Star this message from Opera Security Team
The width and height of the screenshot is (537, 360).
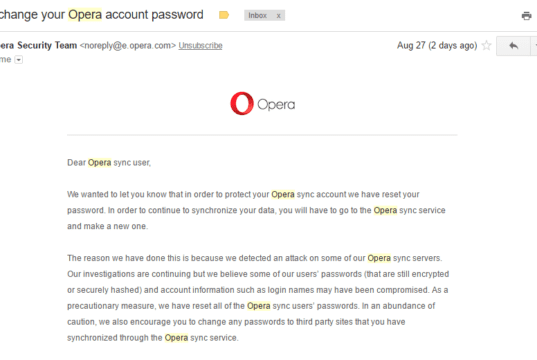click(x=486, y=46)
